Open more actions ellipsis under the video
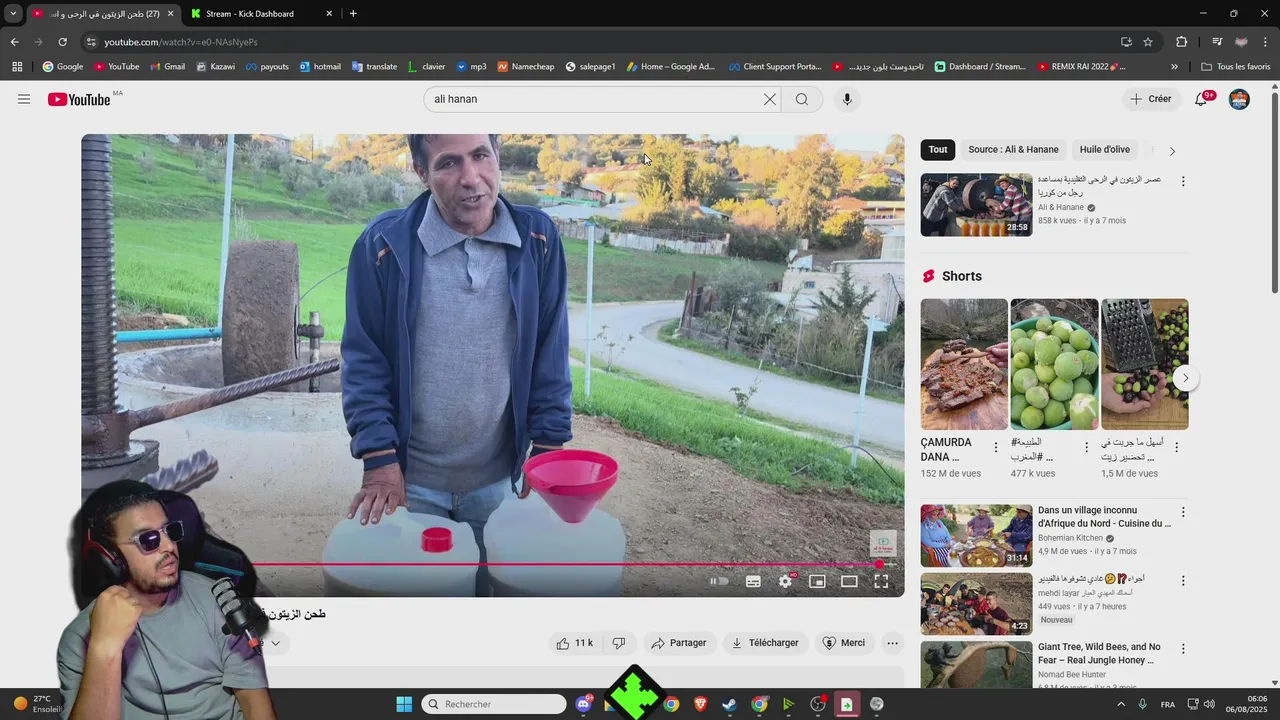This screenshot has width=1280, height=720. point(893,643)
